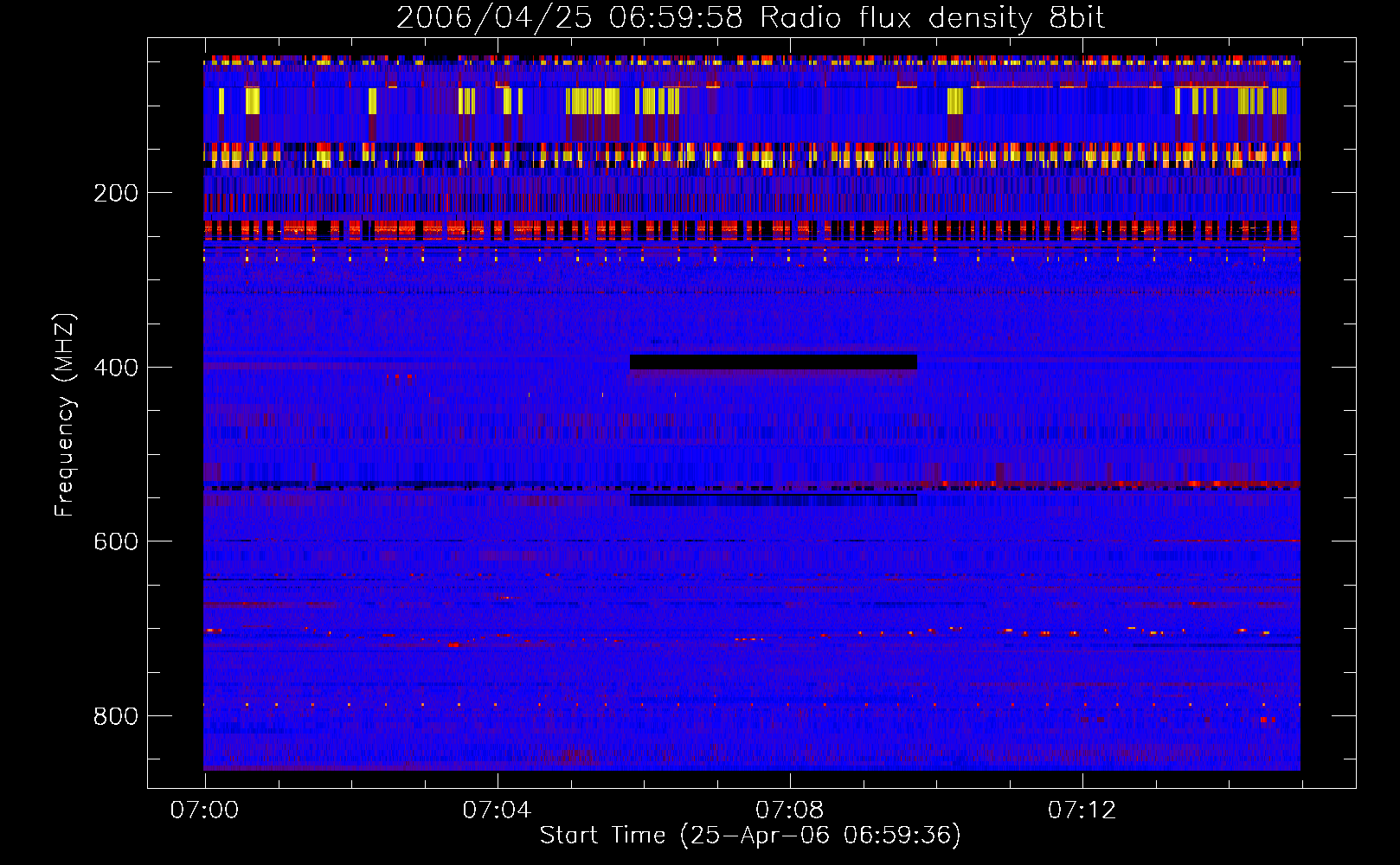Click the 'Start Time (25-Apr-06 06:59:36)' x-axis label

tap(750, 836)
